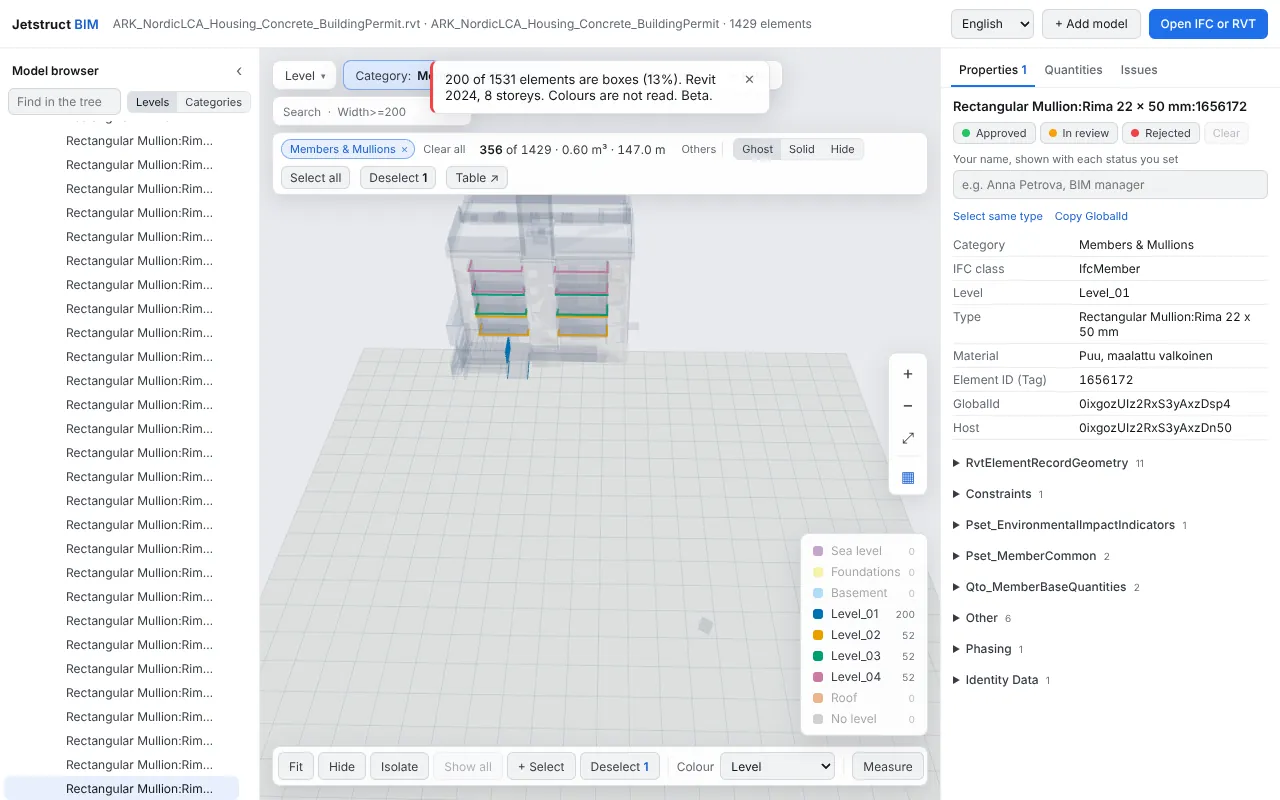Focus the Find in the tree field
This screenshot has height=800, width=1280.
coord(64,102)
